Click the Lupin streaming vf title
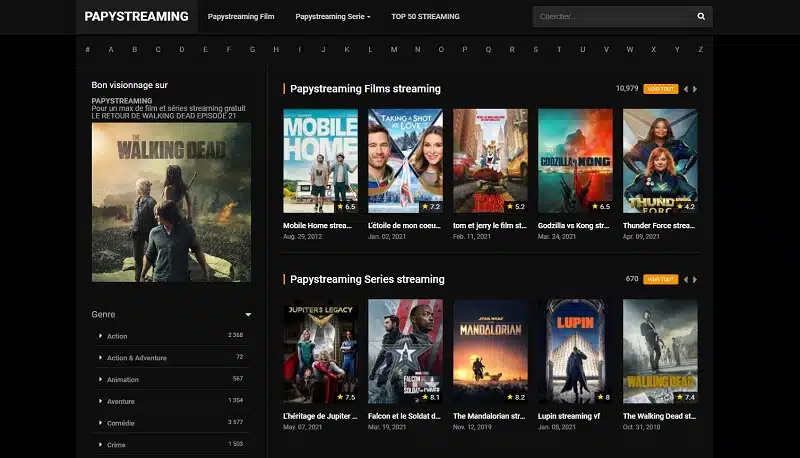 tap(569, 416)
